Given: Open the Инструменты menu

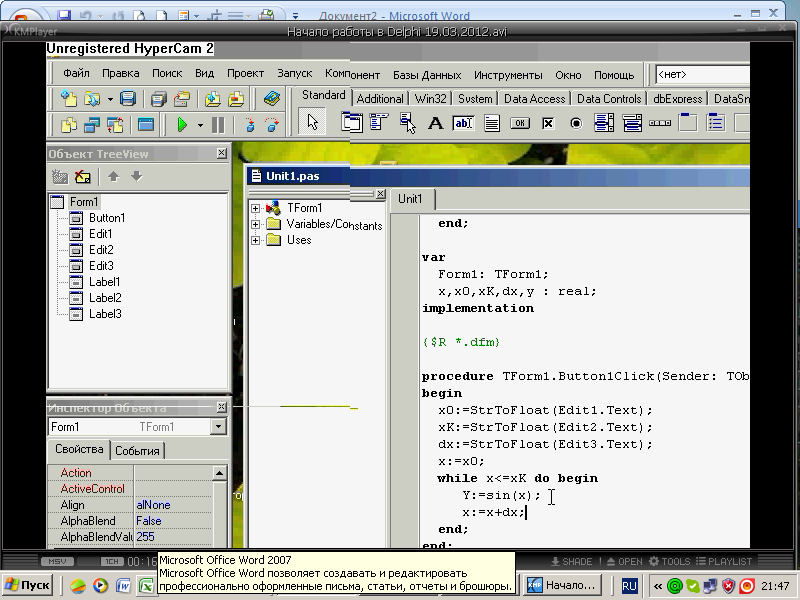Looking at the screenshot, I should [508, 76].
